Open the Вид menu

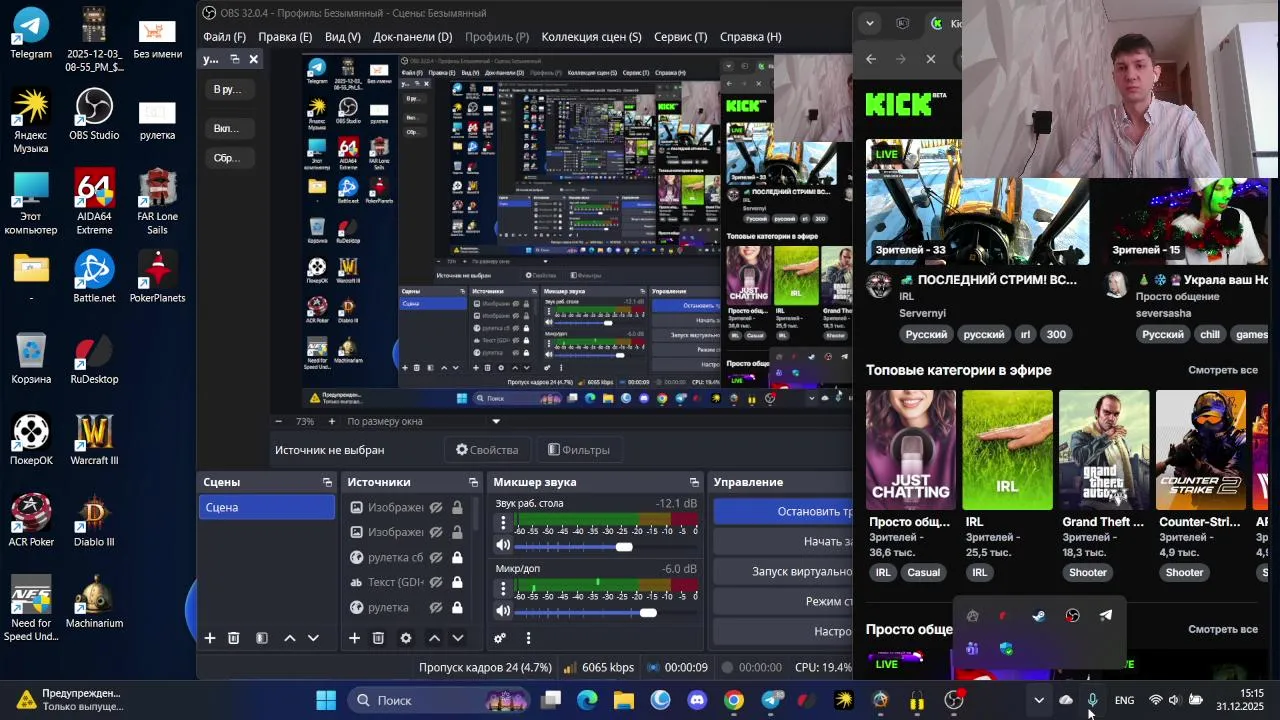342,37
